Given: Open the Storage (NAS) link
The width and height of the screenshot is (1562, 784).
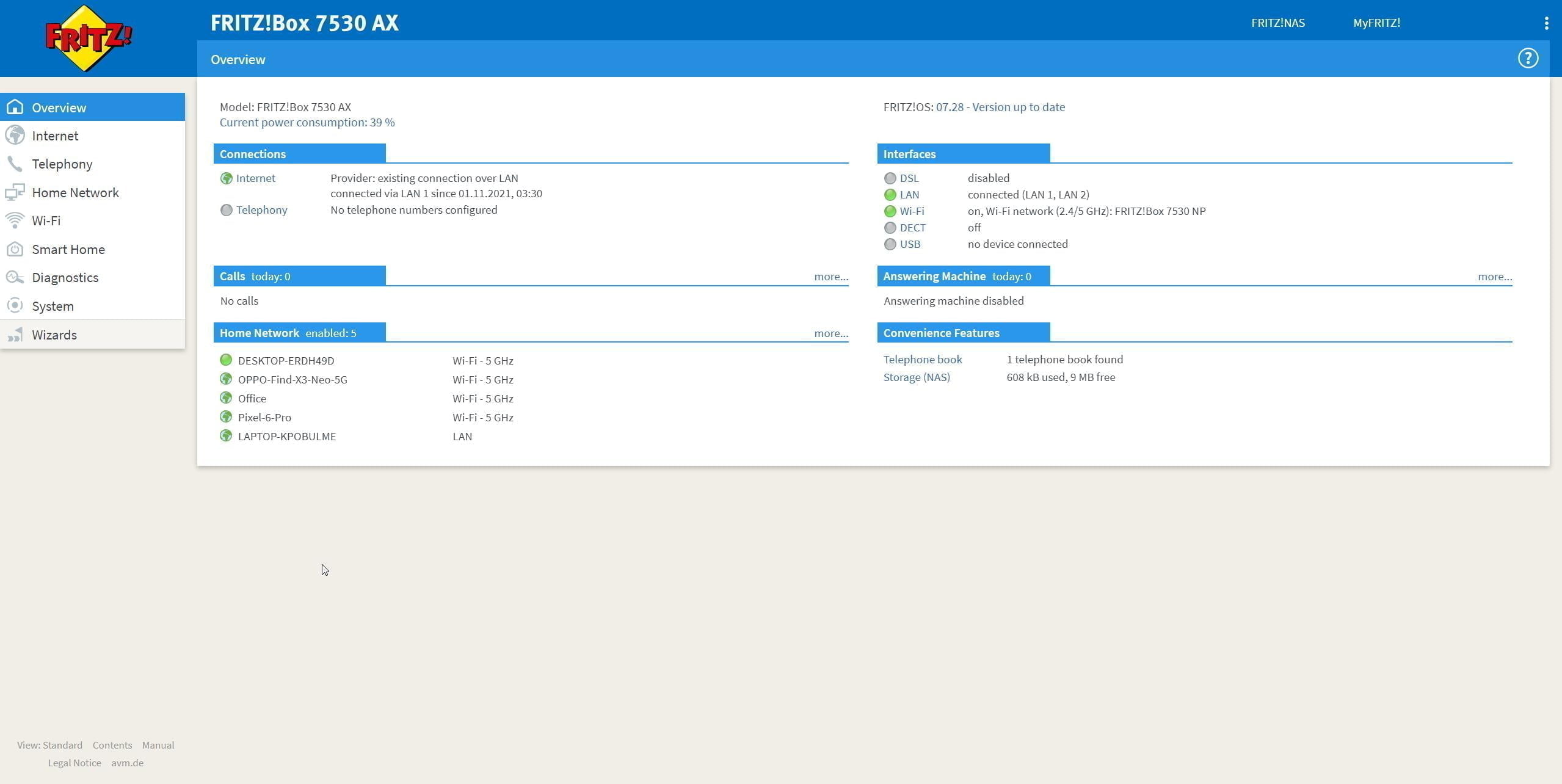Looking at the screenshot, I should [x=916, y=377].
